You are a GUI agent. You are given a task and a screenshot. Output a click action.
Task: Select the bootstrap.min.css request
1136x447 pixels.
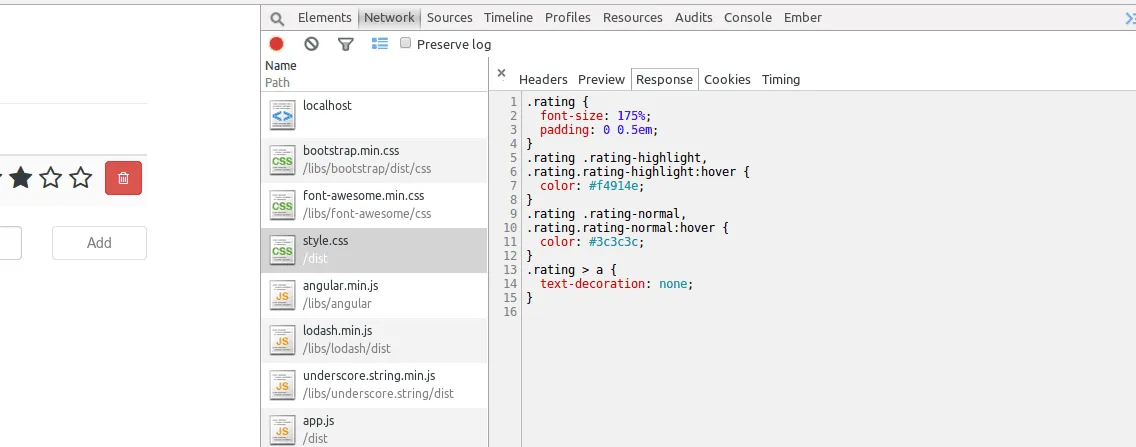point(373,160)
